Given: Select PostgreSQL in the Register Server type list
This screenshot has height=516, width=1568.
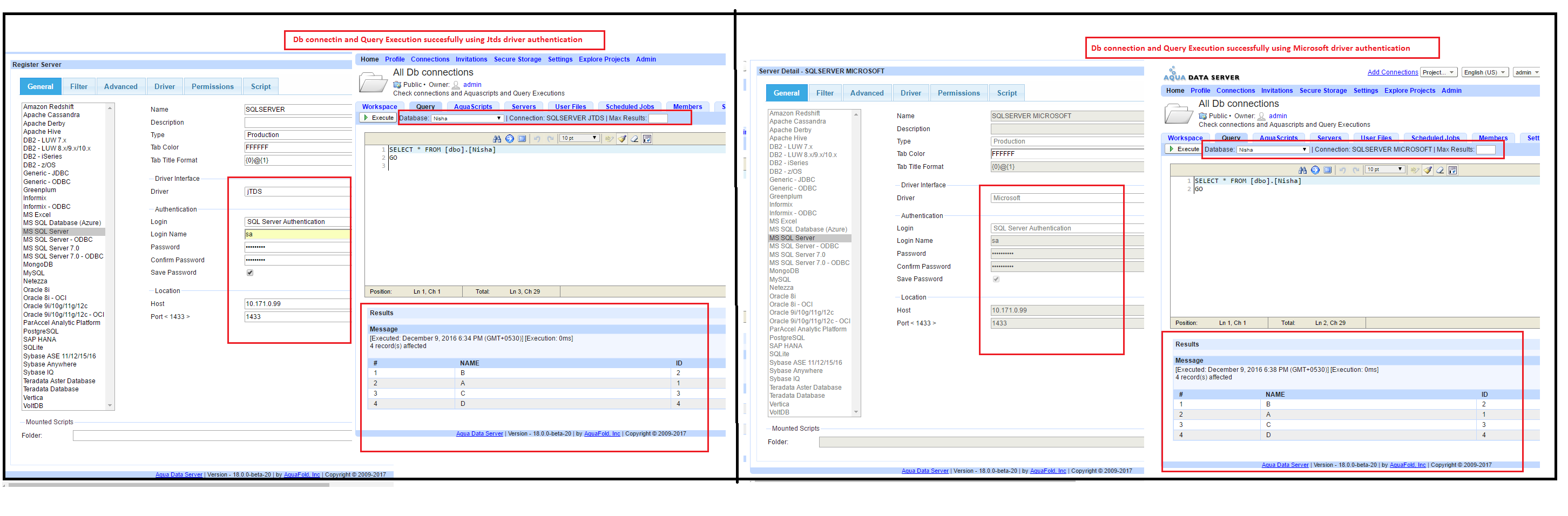Looking at the screenshot, I should [x=41, y=331].
